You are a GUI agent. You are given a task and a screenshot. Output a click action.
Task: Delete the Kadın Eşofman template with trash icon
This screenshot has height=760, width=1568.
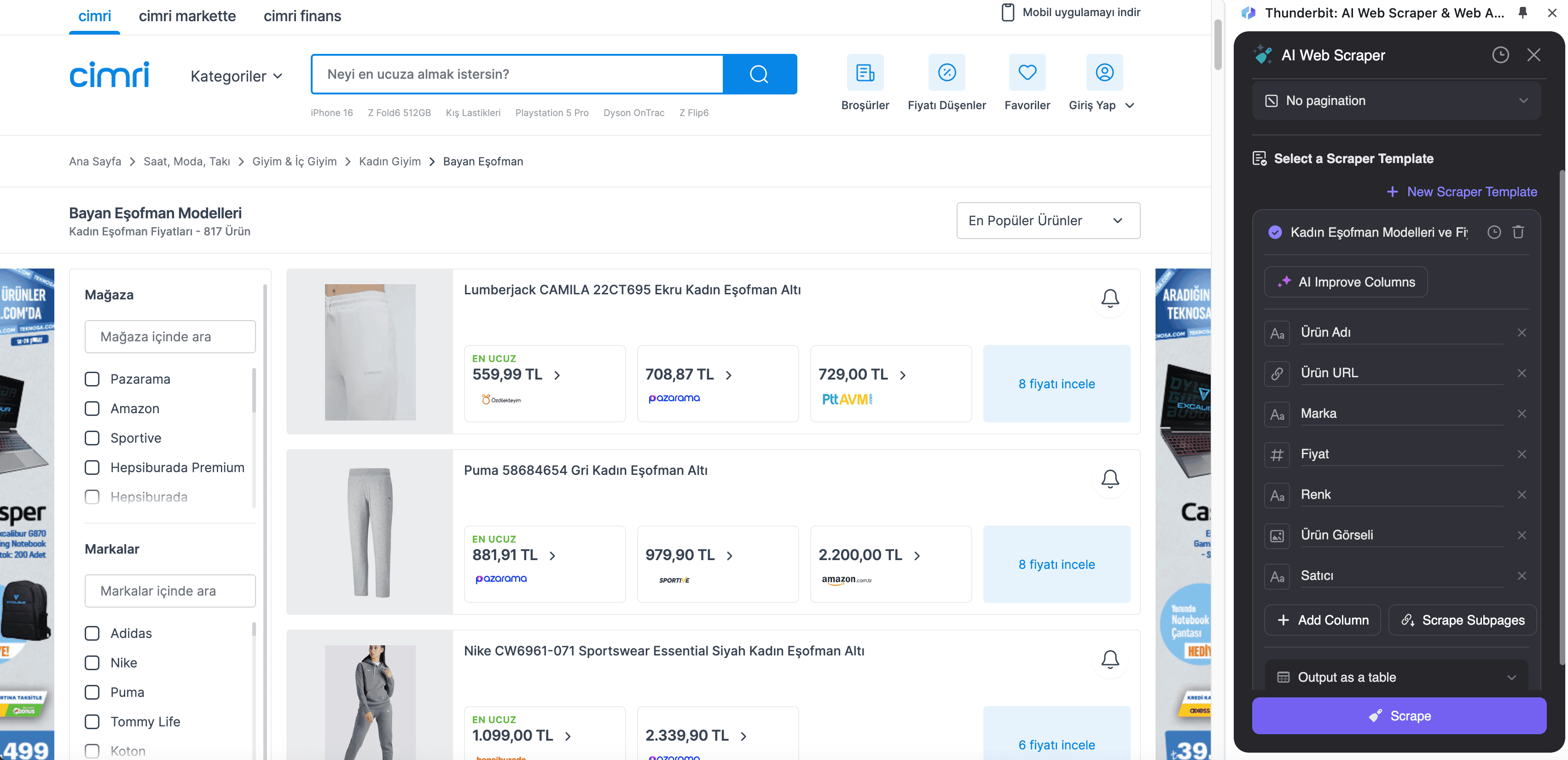[x=1518, y=232]
